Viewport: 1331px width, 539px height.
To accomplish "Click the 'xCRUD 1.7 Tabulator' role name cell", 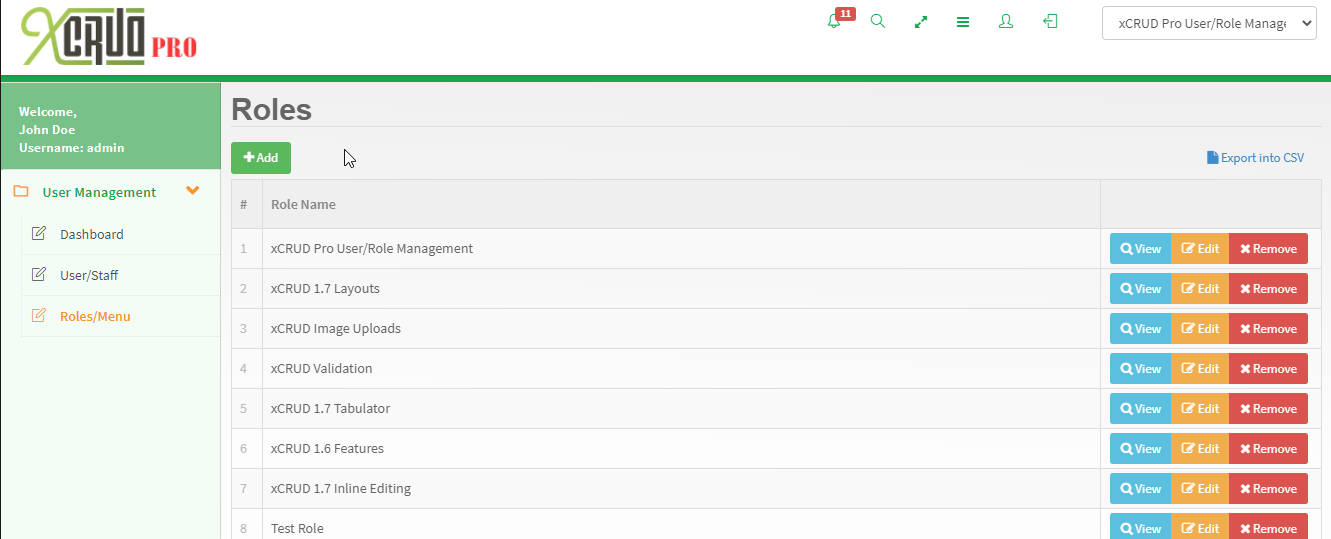I will [681, 409].
